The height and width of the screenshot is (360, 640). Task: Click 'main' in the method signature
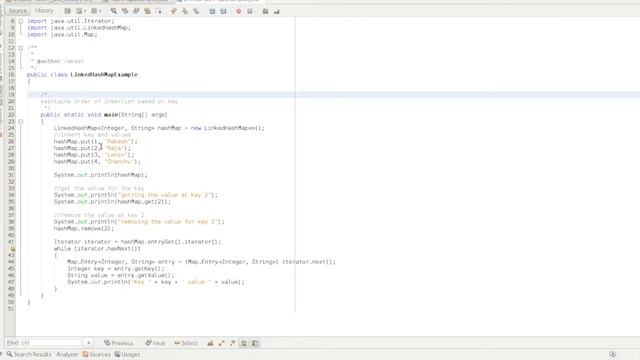111,115
